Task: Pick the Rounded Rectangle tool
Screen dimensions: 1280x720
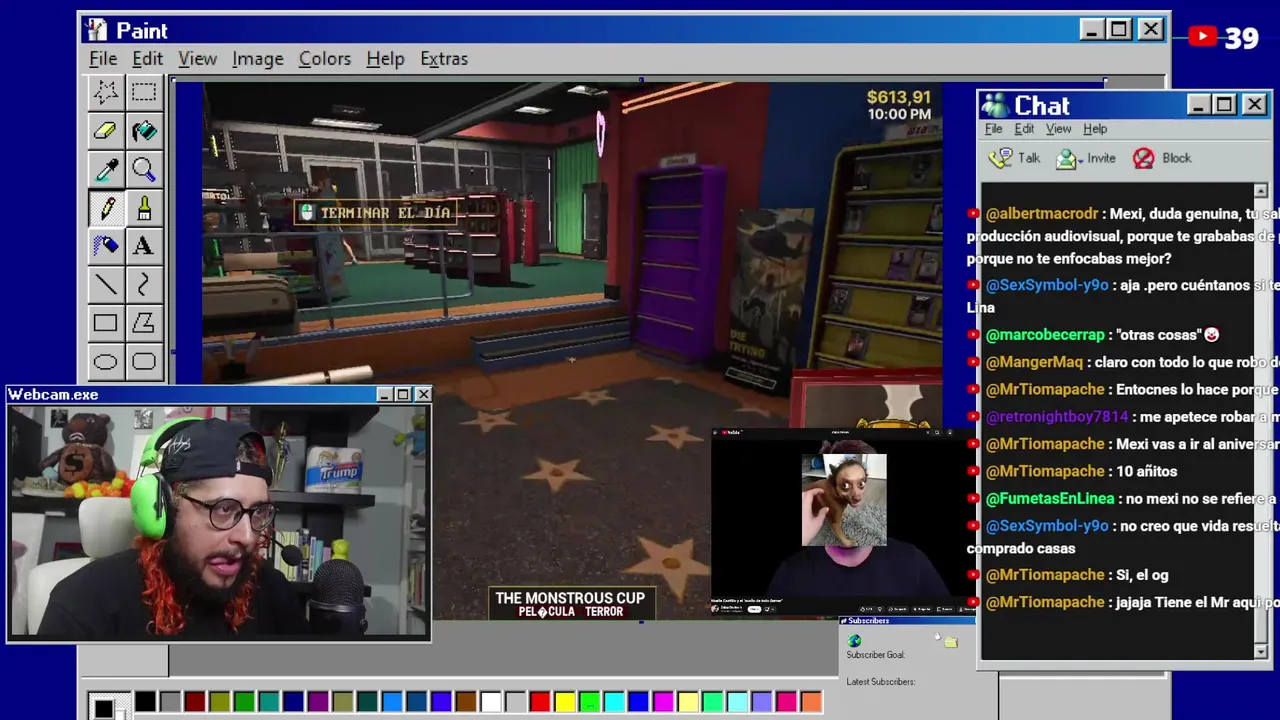Action: pos(143,361)
